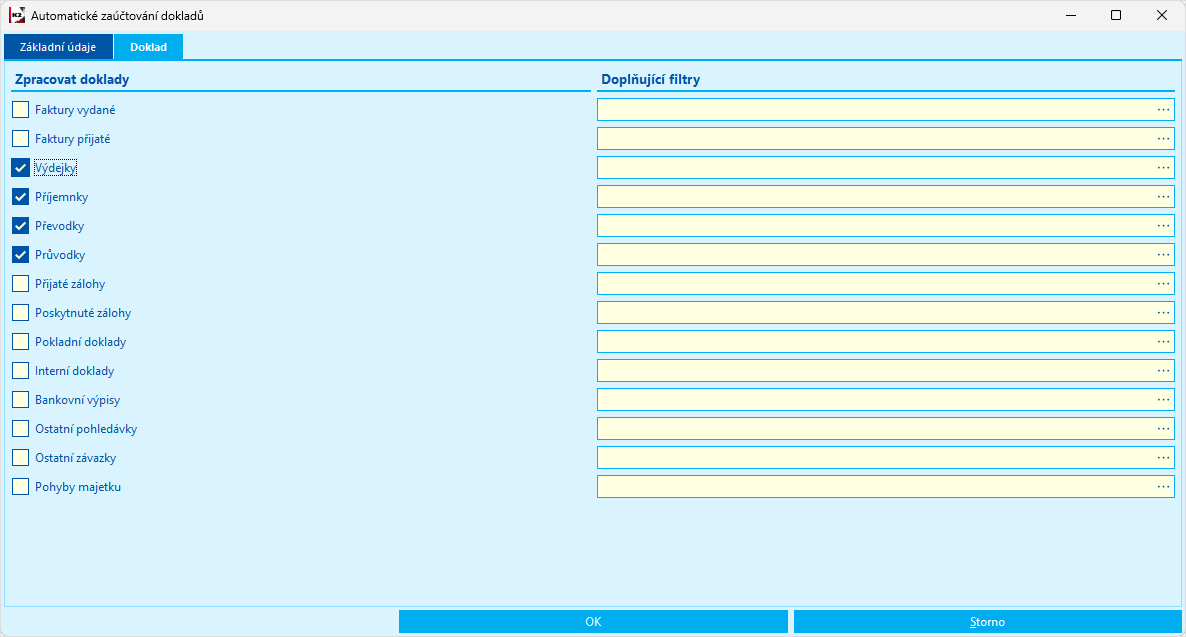The image size is (1186, 637).
Task: Click the K2 application icon in title bar
Action: point(17,15)
